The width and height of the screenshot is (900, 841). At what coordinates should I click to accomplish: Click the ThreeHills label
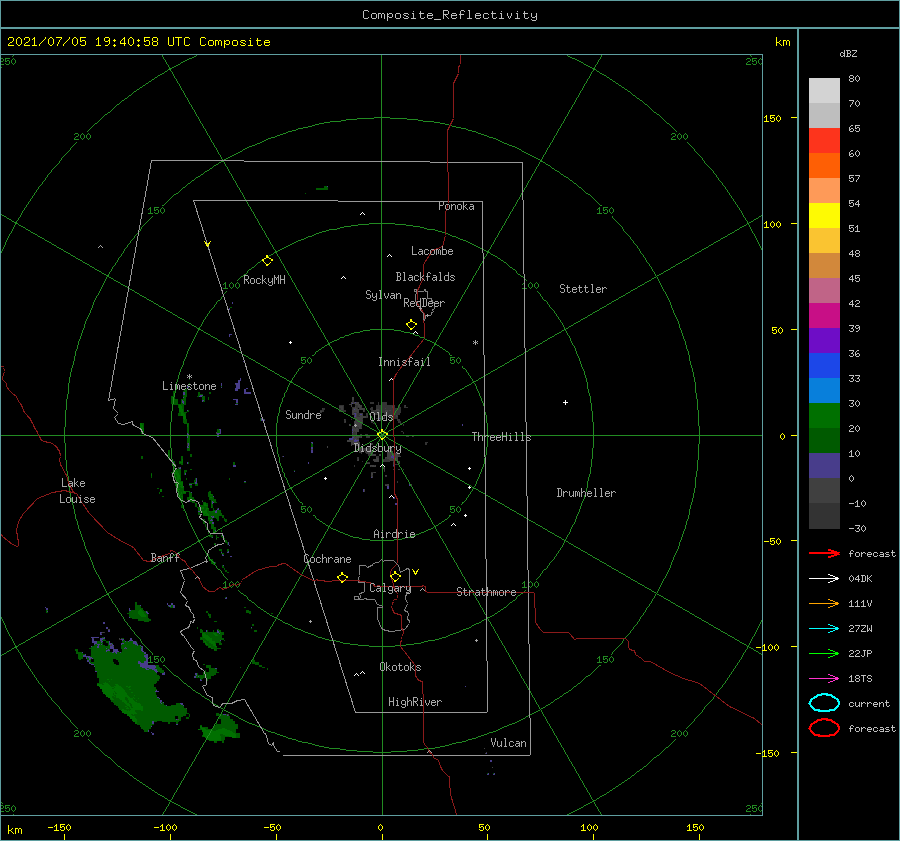501,437
